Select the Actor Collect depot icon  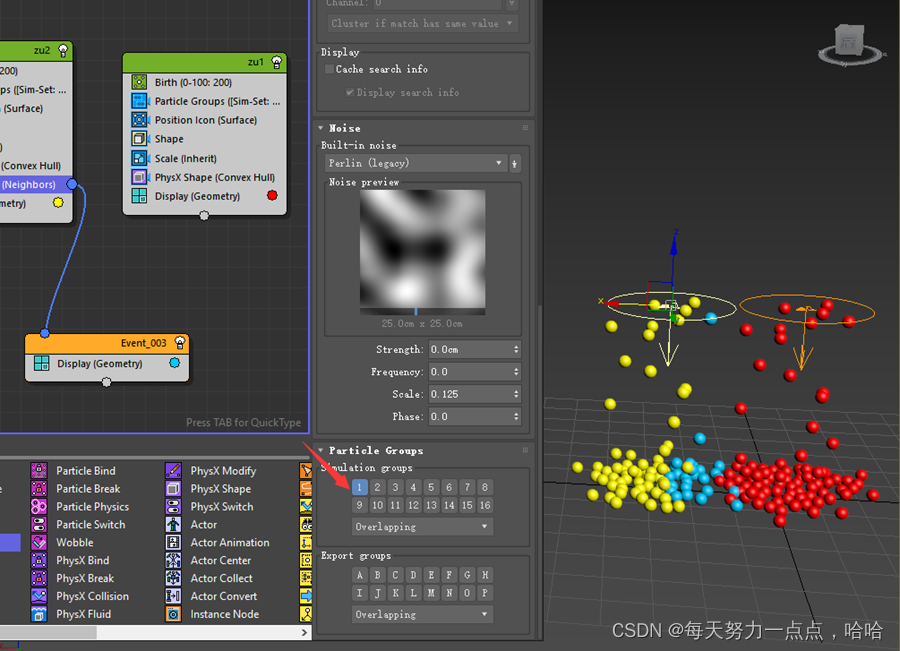pos(173,578)
